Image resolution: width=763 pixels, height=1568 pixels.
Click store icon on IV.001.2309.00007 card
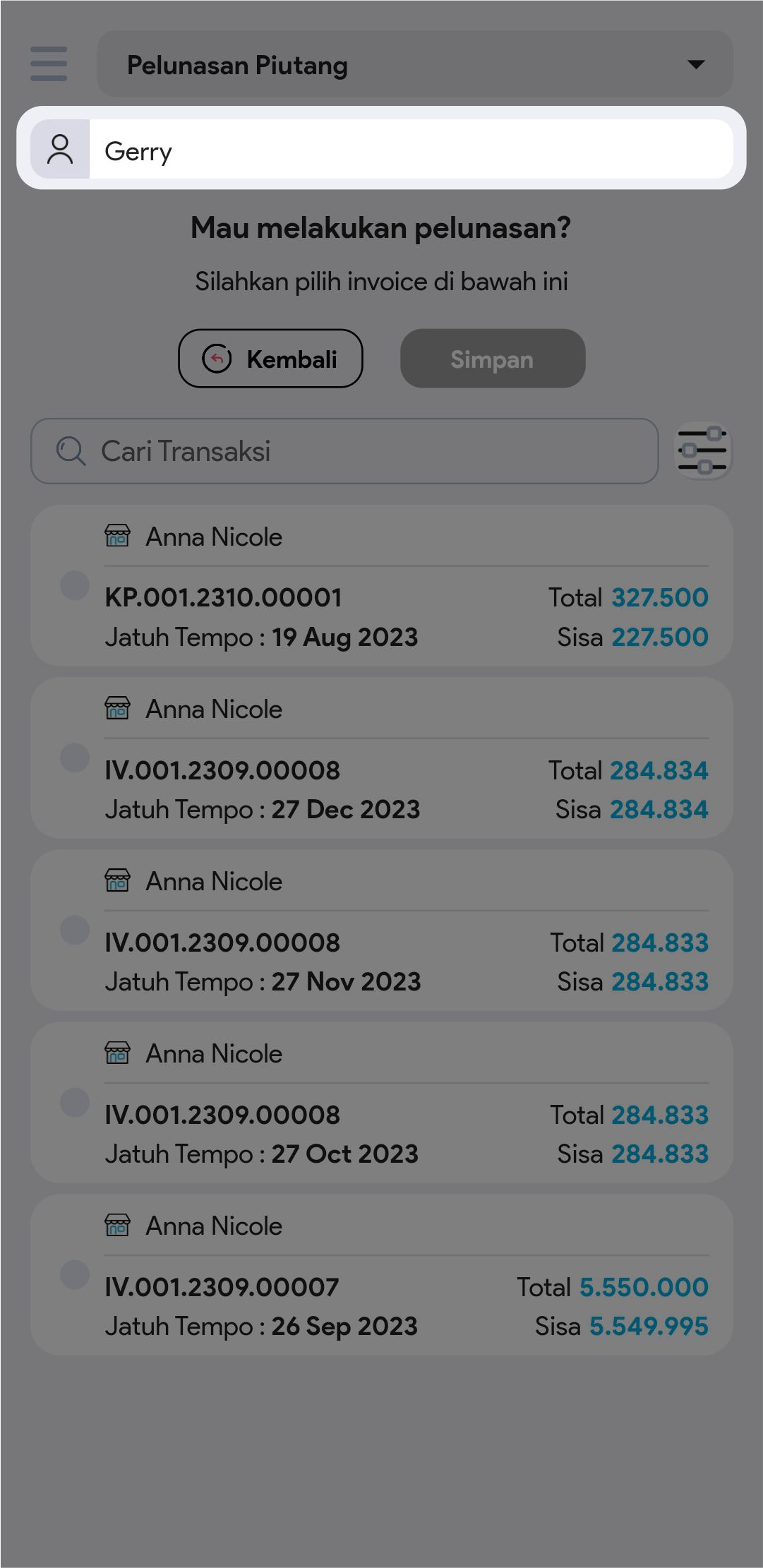coord(117,1226)
